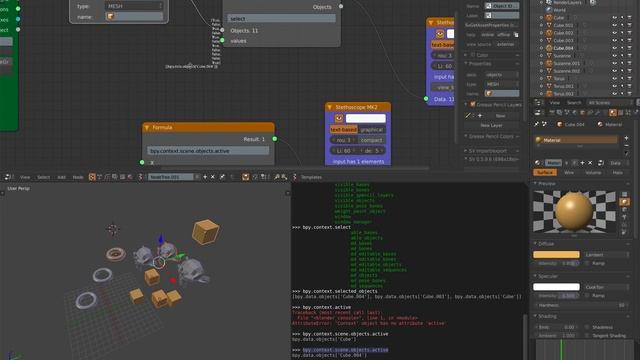
Task: Click name field in top-left node
Action: click(134, 17)
